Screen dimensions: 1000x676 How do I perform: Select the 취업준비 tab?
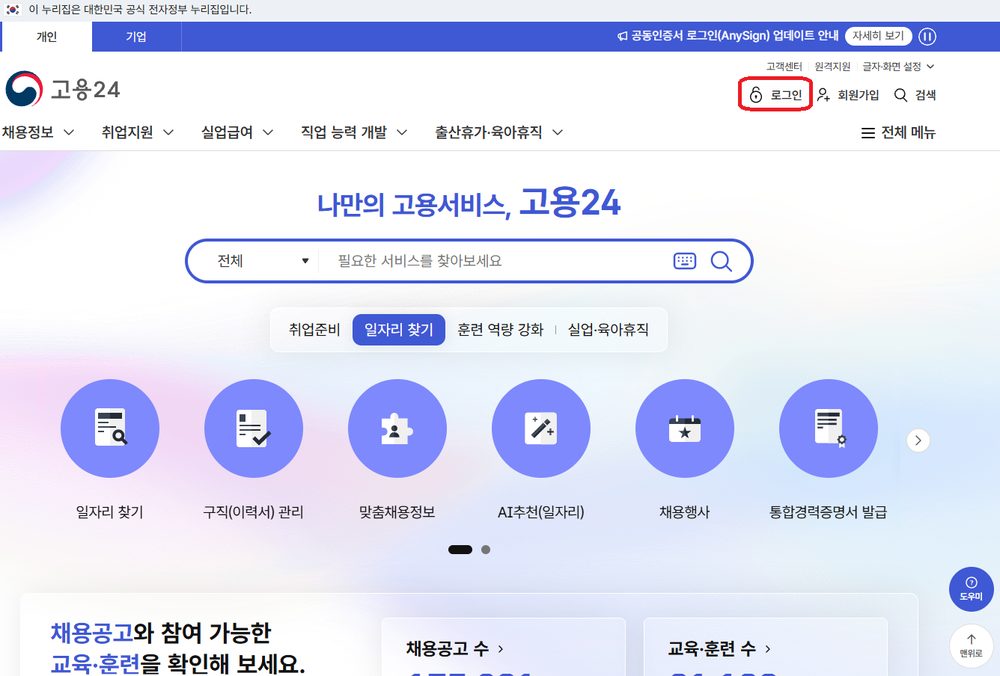click(314, 330)
